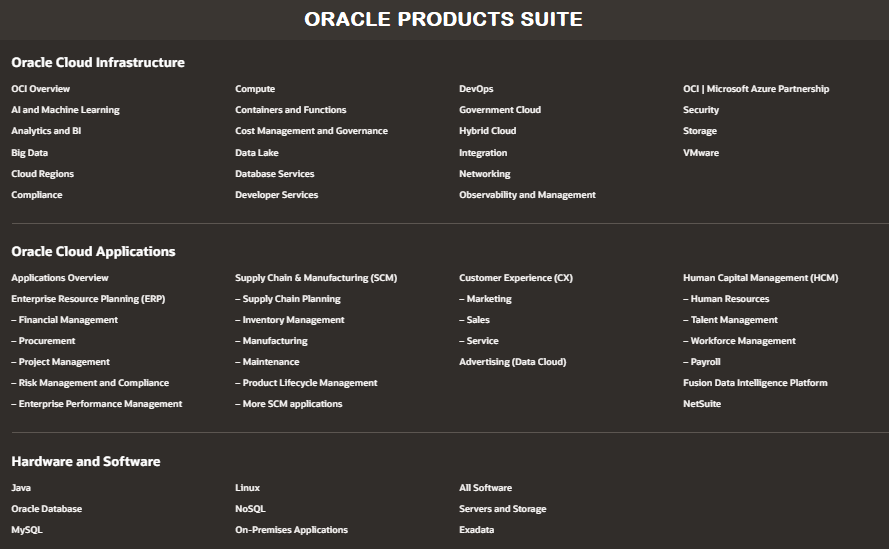The height and width of the screenshot is (549, 889).
Task: Open On-Premises Applications link
Action: 291,530
